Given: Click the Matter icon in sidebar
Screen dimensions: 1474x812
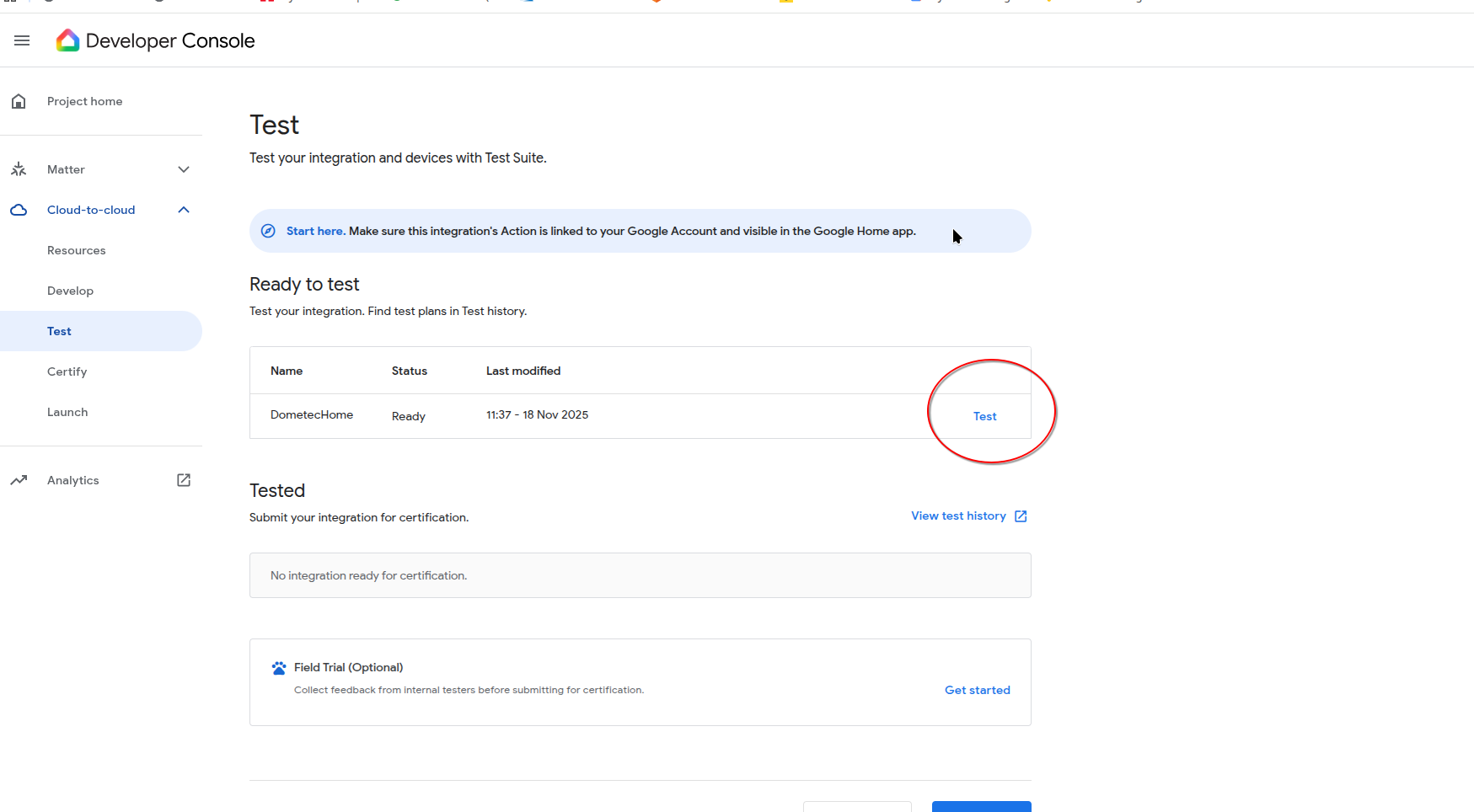Looking at the screenshot, I should [x=19, y=169].
